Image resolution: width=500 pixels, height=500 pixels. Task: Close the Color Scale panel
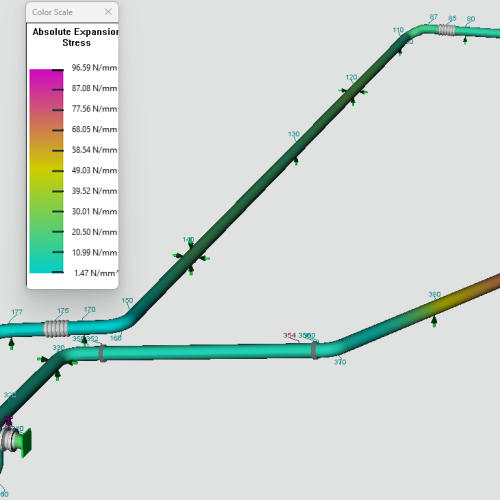108,12
